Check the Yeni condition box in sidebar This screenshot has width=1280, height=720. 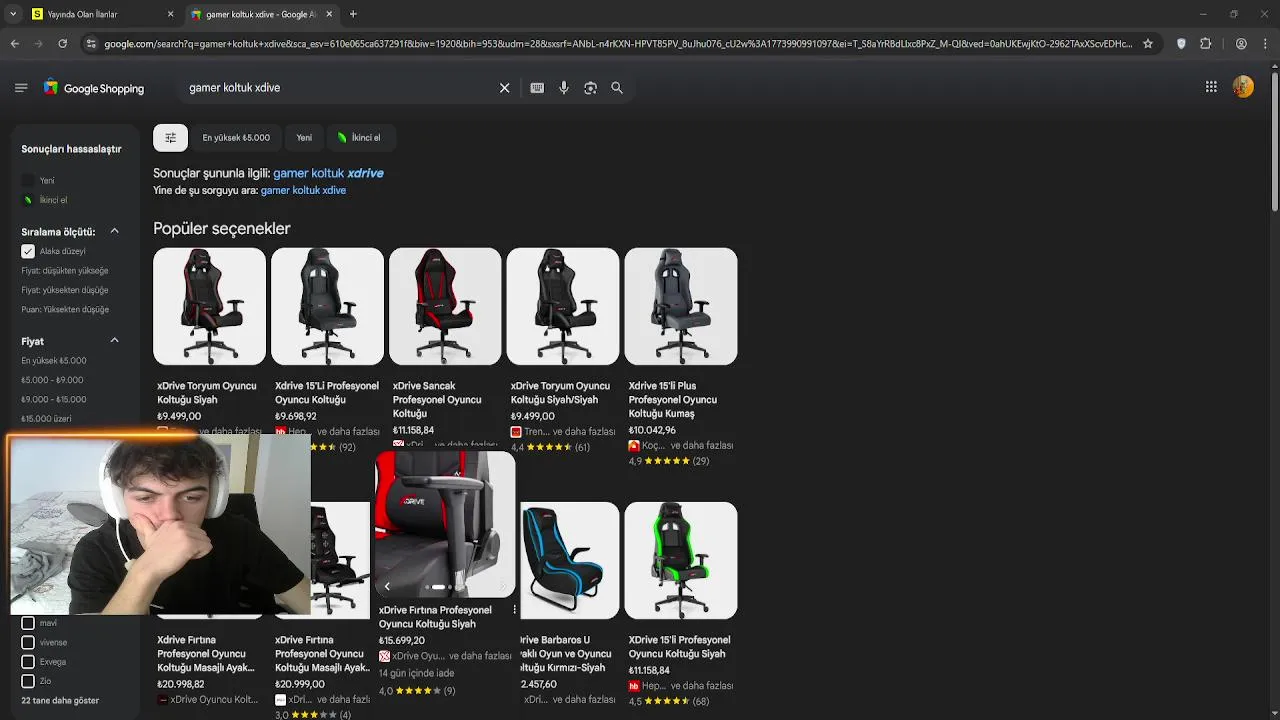[28, 180]
